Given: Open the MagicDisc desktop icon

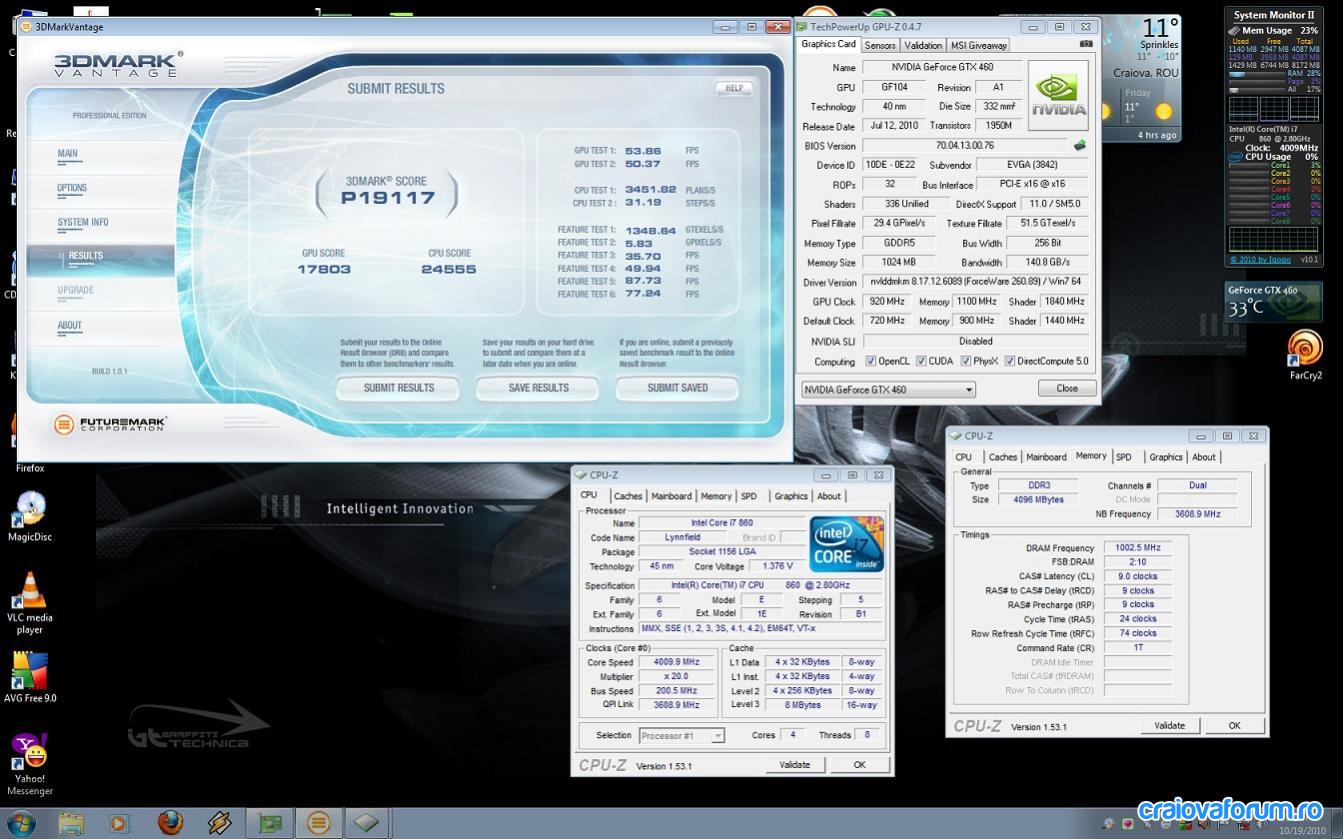Looking at the screenshot, I should 30,517.
